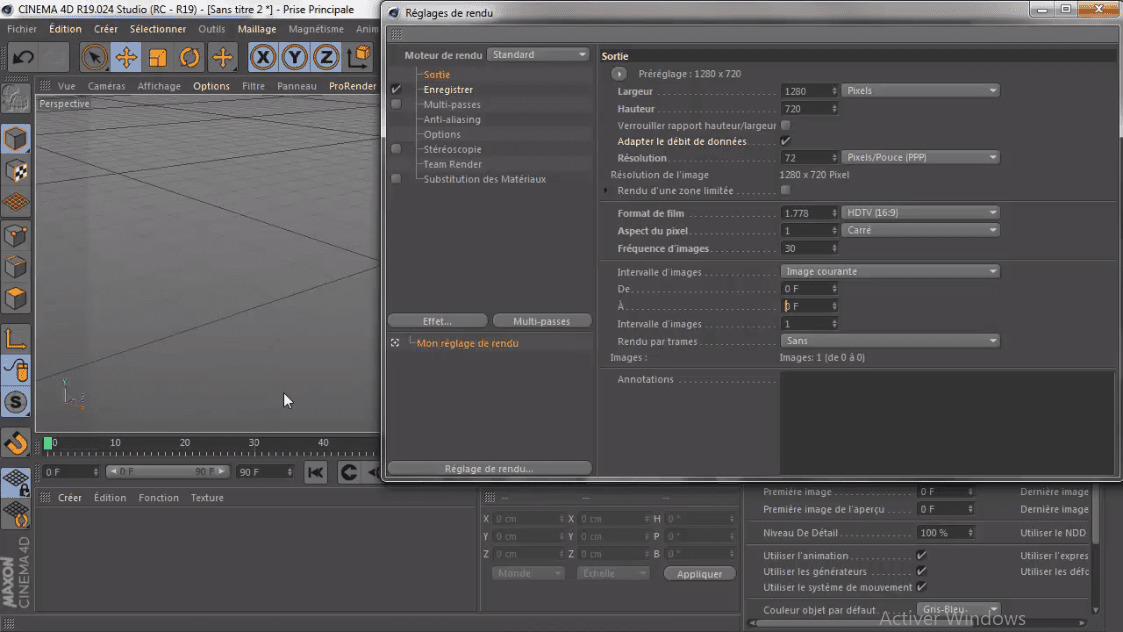1123x632 pixels.
Task: Open the Créer menu in main bar
Action: click(105, 29)
